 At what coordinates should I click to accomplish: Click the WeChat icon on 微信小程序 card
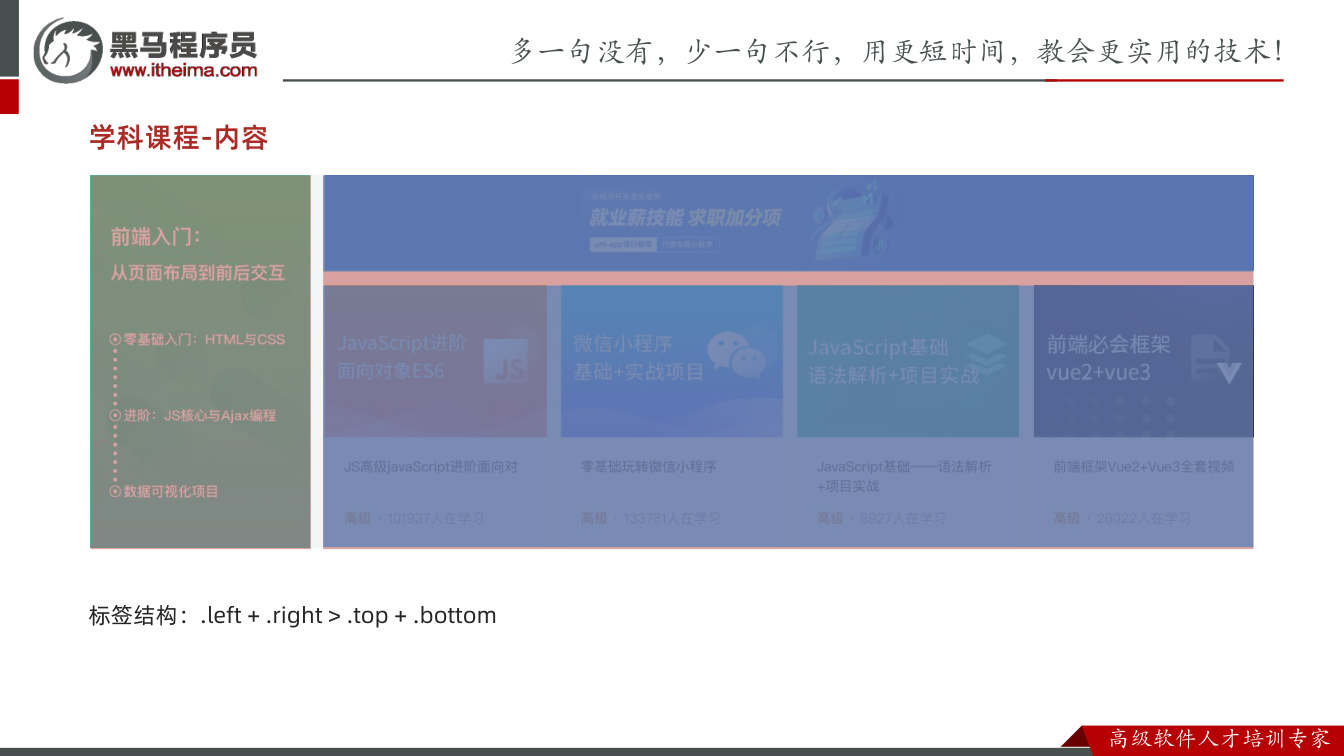click(x=736, y=356)
